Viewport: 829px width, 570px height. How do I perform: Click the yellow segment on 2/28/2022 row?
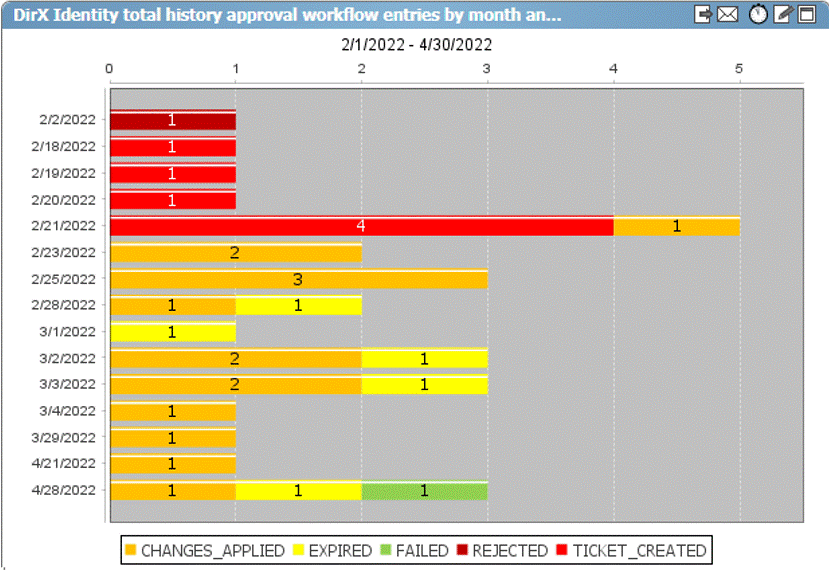coord(298,305)
